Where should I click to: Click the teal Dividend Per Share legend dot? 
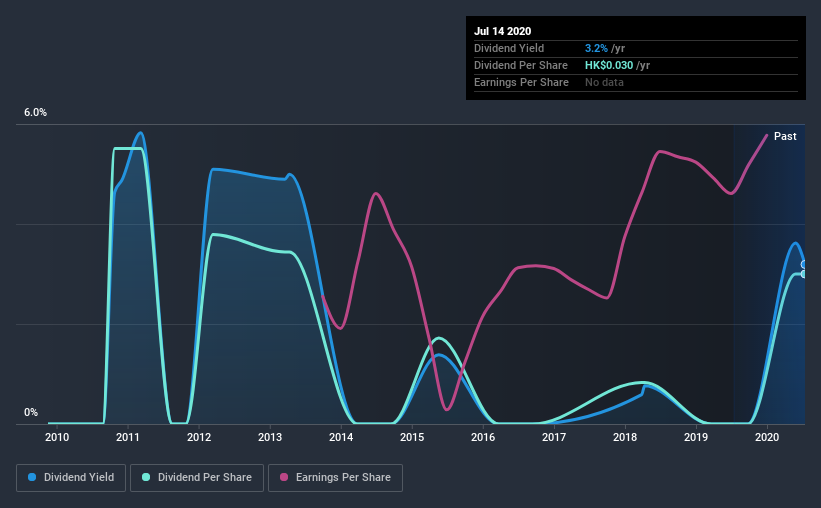[146, 477]
